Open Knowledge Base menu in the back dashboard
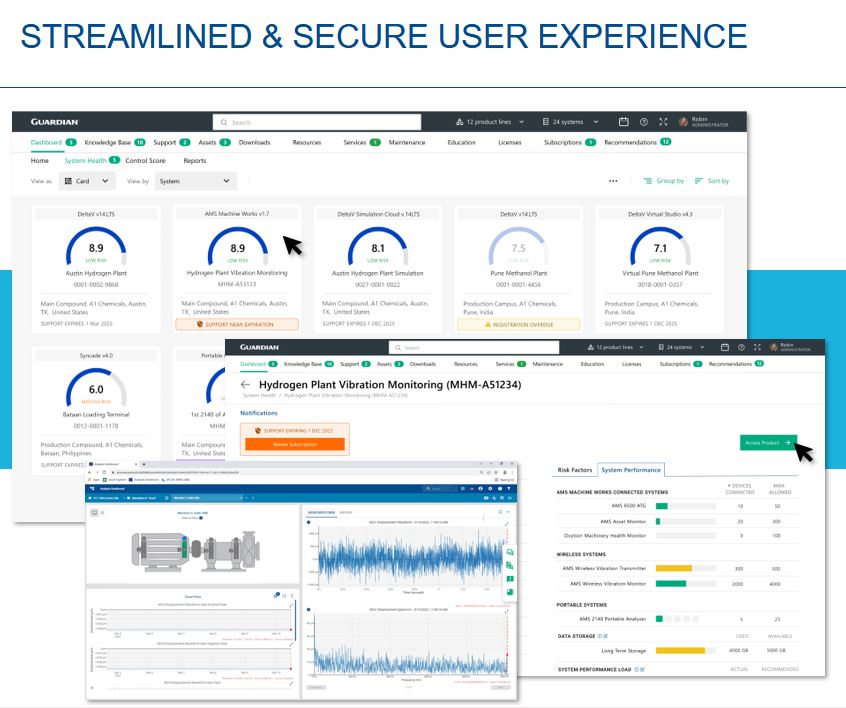This screenshot has height=708, width=846. click(108, 142)
